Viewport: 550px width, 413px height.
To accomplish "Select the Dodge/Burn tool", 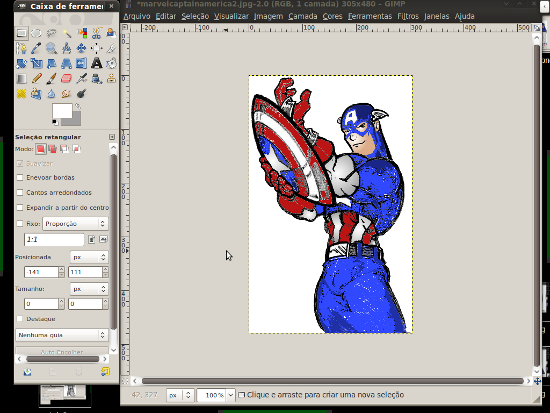I will (82, 94).
